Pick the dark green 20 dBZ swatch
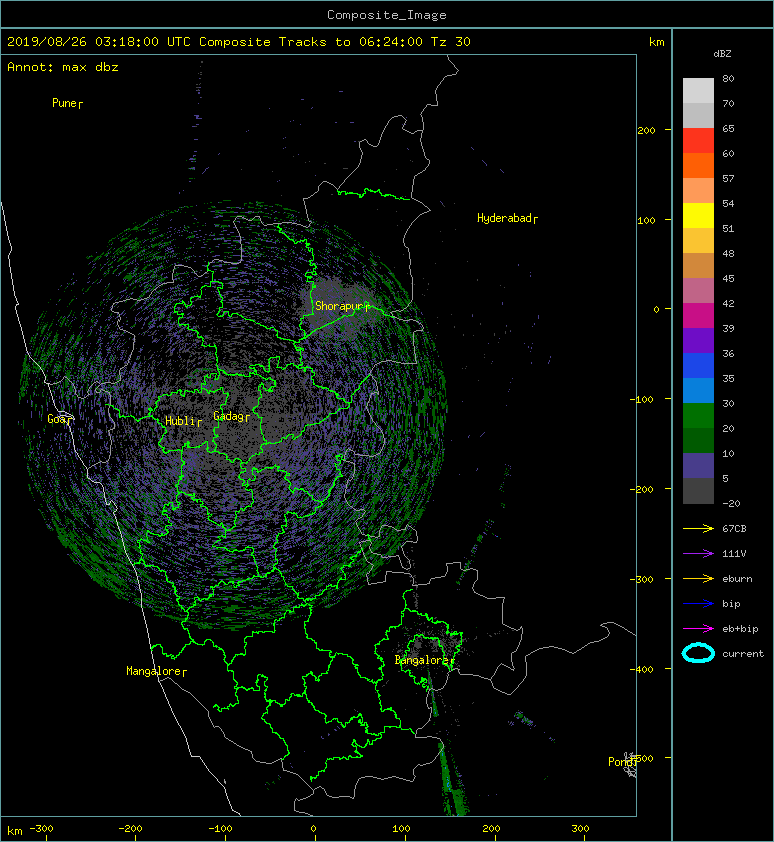This screenshot has height=842, width=774. 698,440
